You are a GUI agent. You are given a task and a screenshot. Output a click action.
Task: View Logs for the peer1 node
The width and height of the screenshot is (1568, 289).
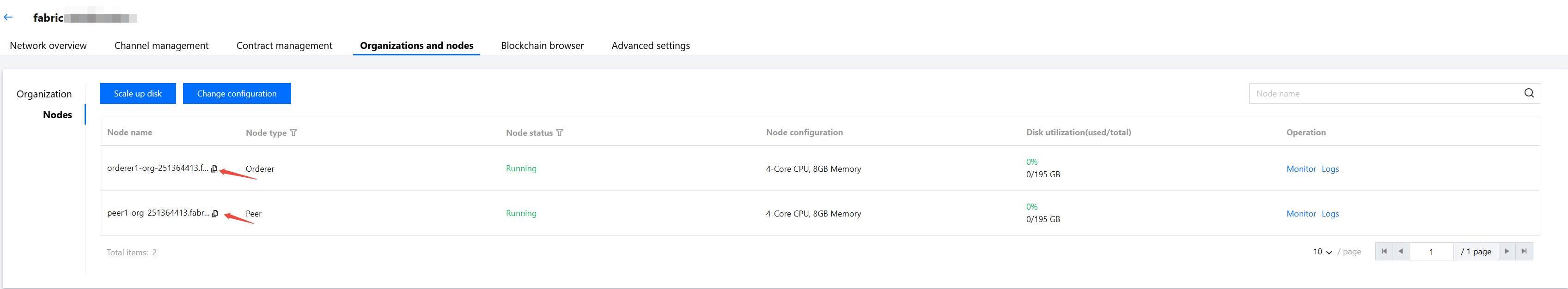(1330, 214)
